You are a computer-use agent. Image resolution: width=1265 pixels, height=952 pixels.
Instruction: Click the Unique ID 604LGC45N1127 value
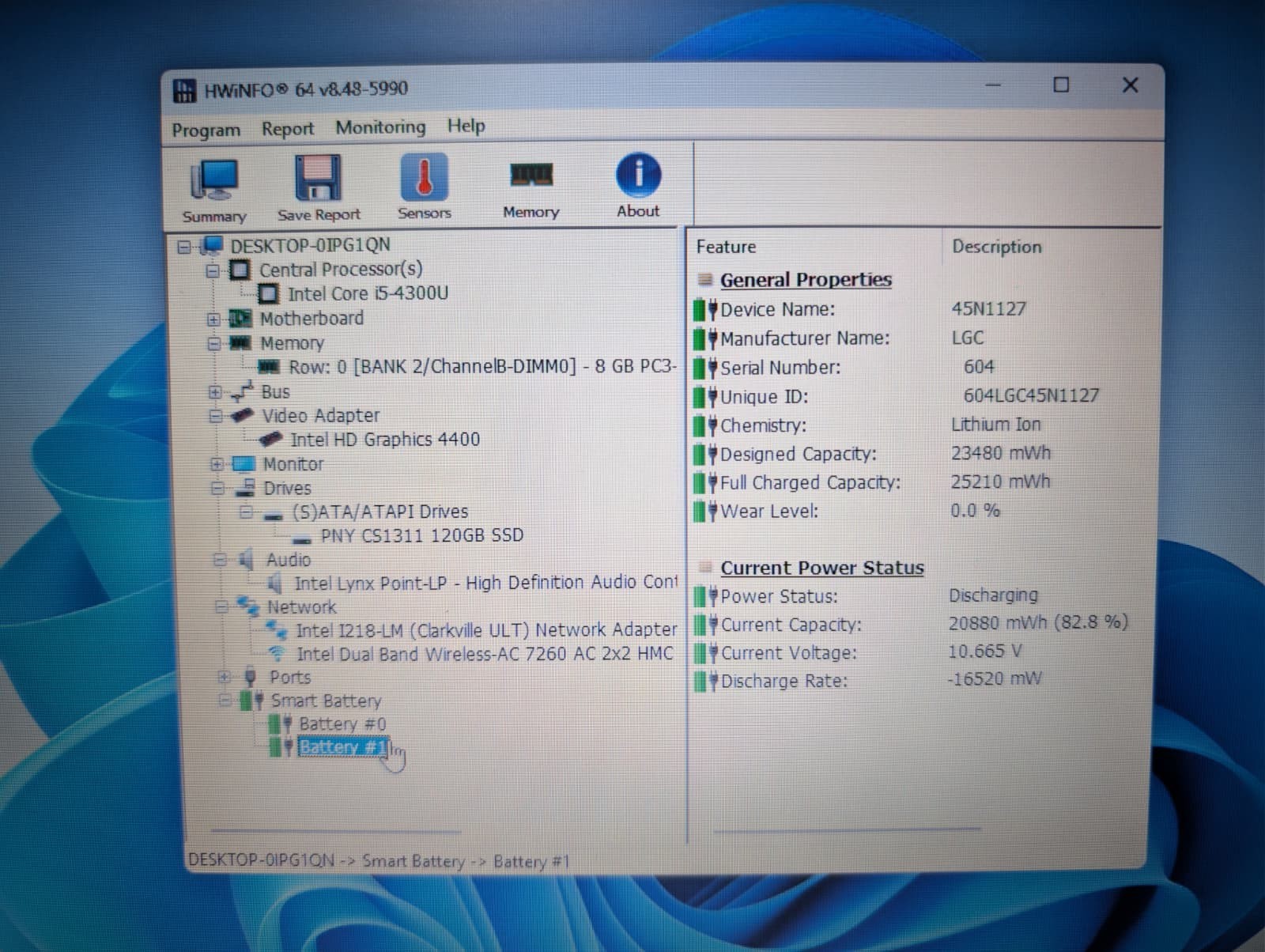pyautogui.click(x=1031, y=395)
